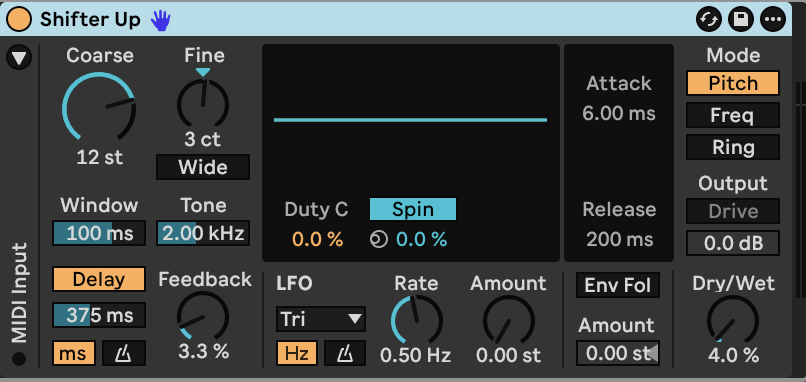Viewport: 806px width, 382px height.
Task: Click the 3 ct fine value text
Action: (x=203, y=139)
